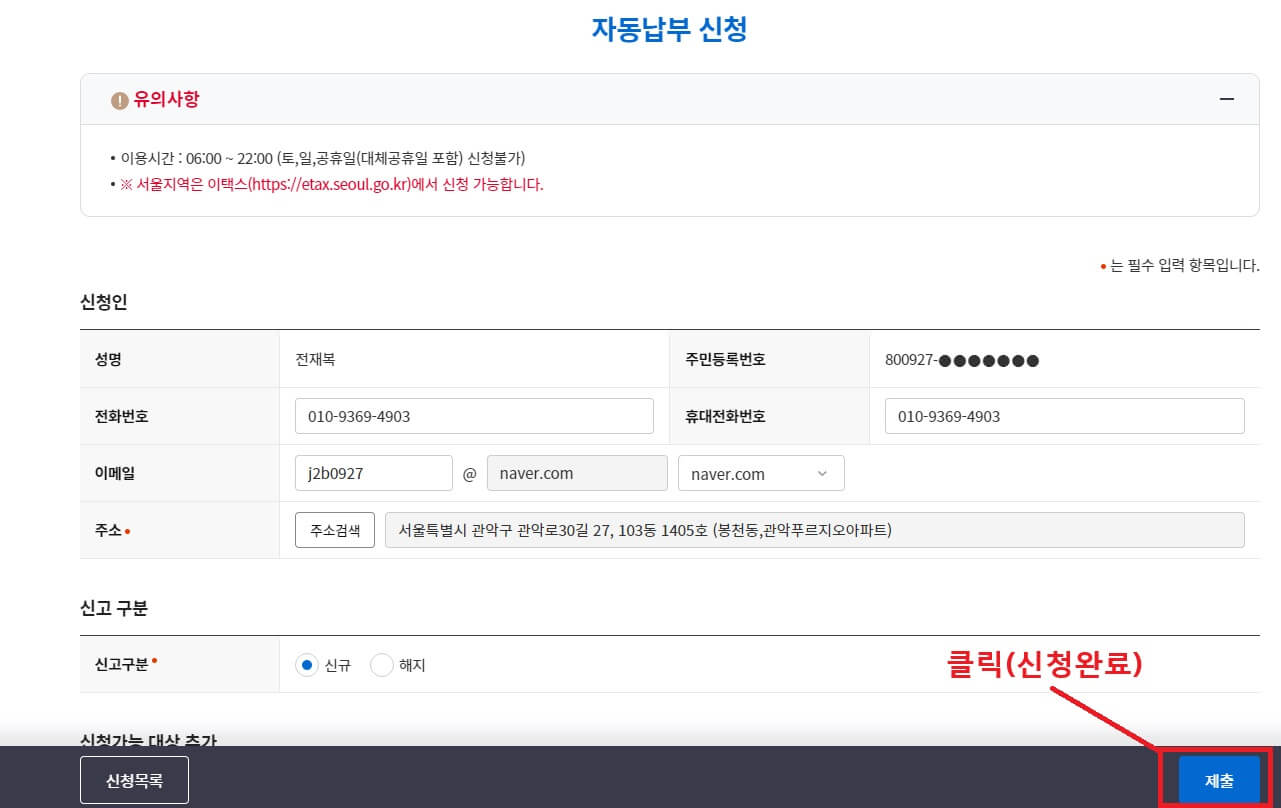Click the 이메일 label cell
This screenshot has width=1281, height=808.
tap(180, 473)
